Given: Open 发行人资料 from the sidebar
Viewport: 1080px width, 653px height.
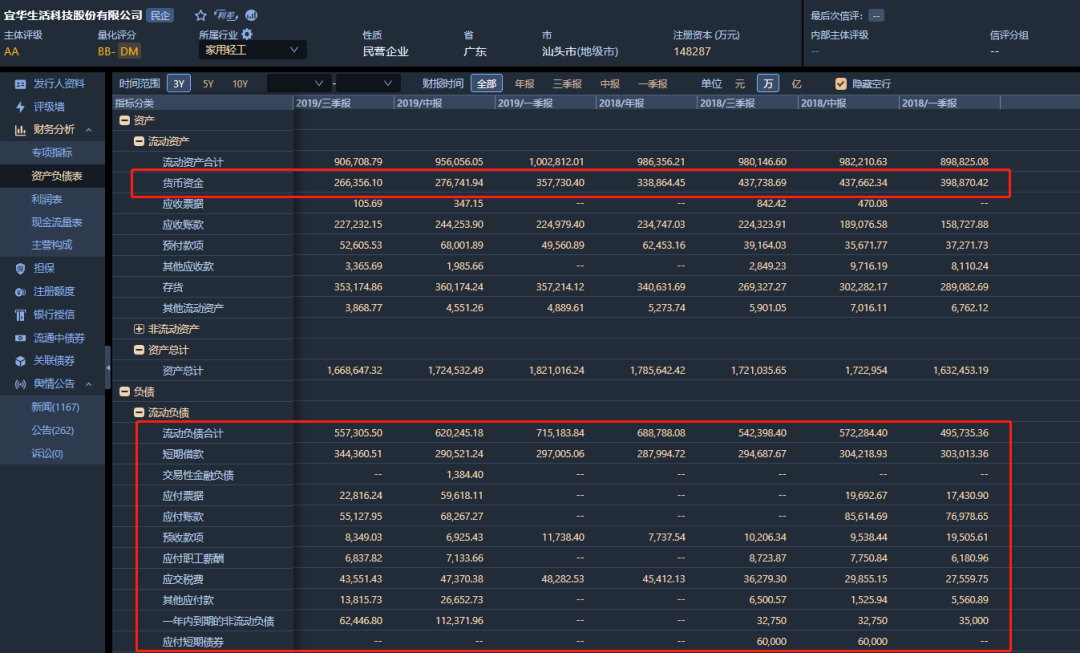Looking at the screenshot, I should pos(58,84).
